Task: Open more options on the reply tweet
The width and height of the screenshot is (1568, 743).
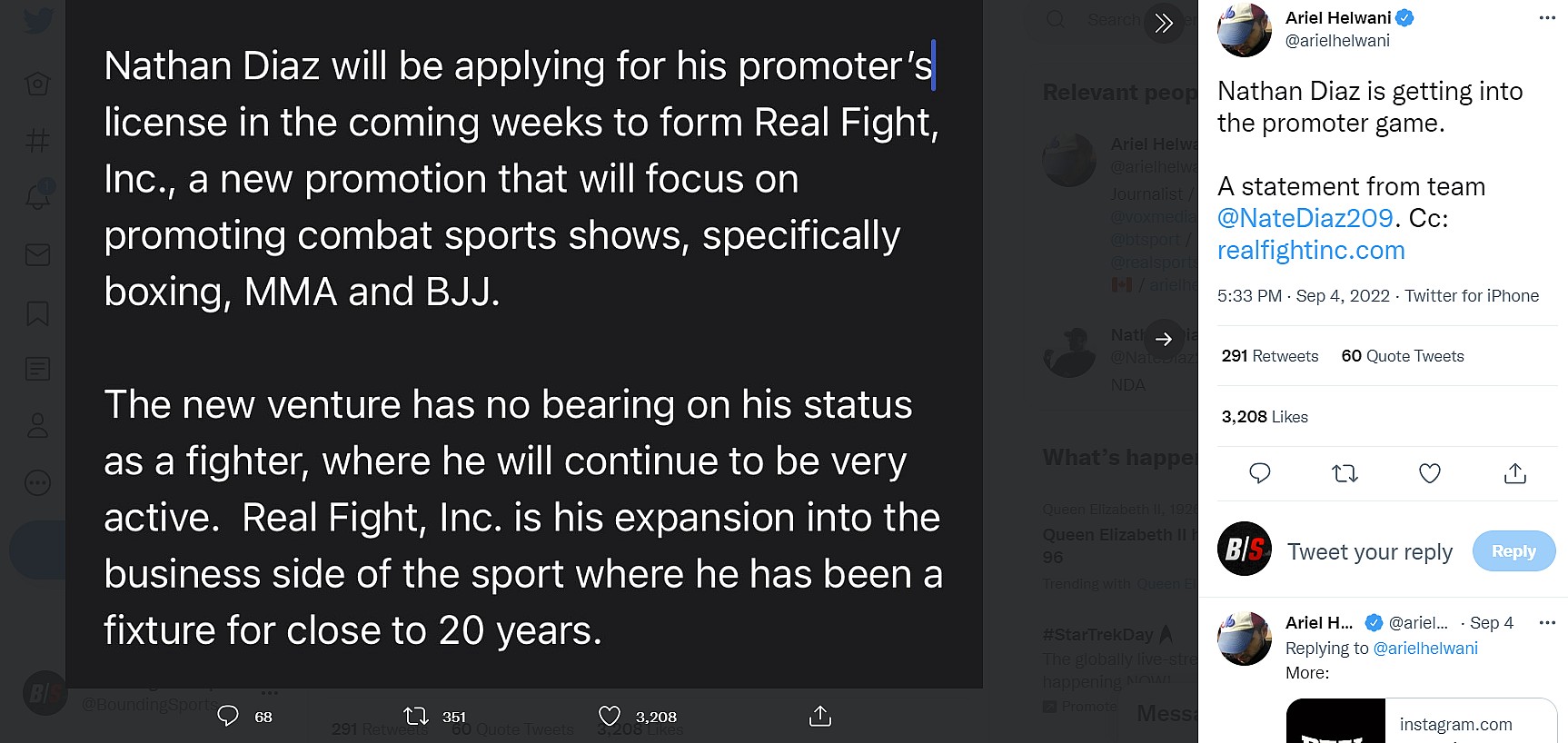Action: click(1547, 623)
